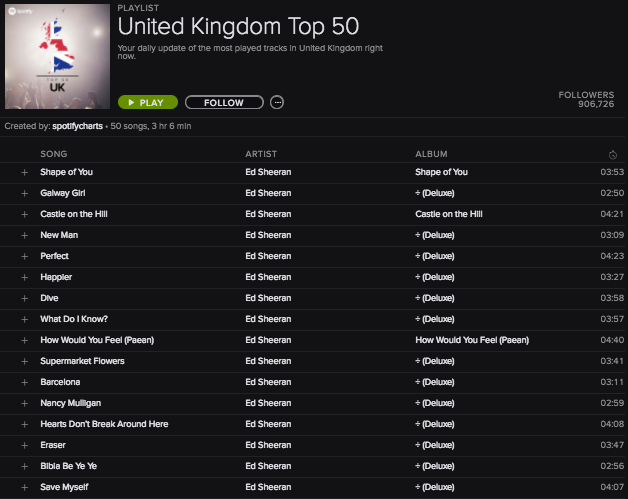Sort tracks by ALBUM column header
Image resolution: width=628 pixels, height=499 pixels.
tap(431, 154)
